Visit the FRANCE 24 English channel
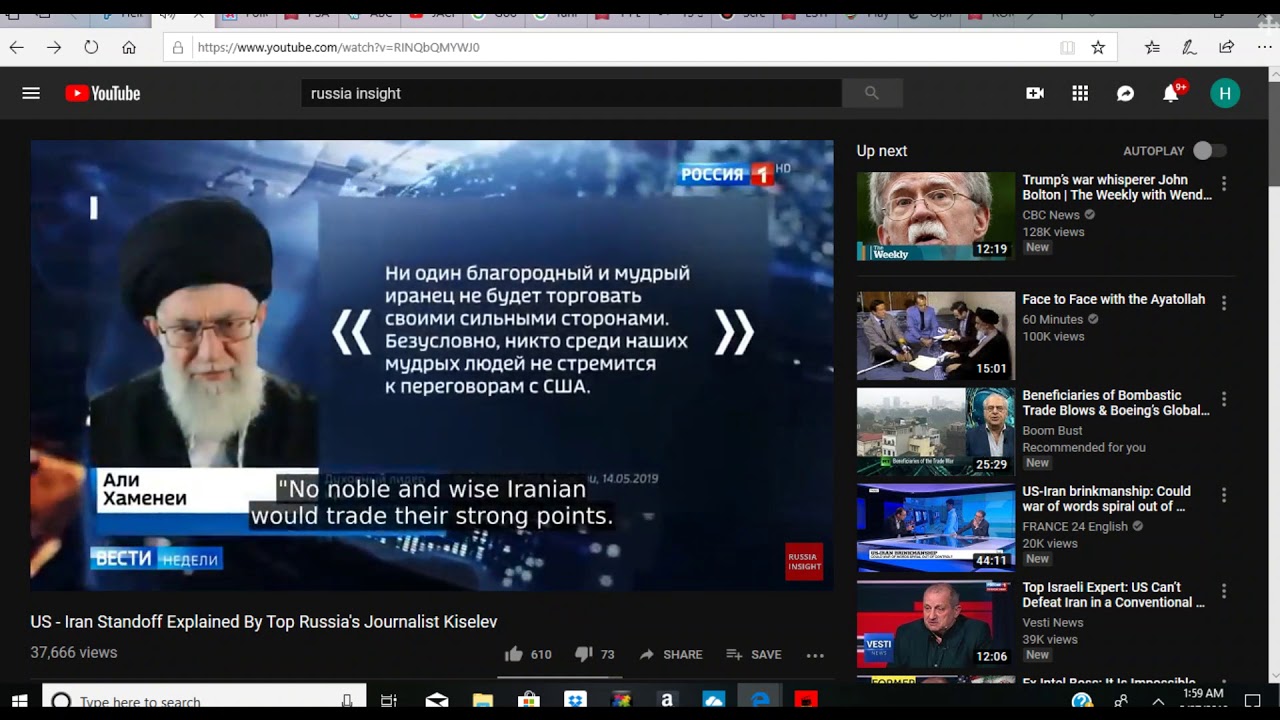This screenshot has width=1280, height=720. click(1075, 527)
